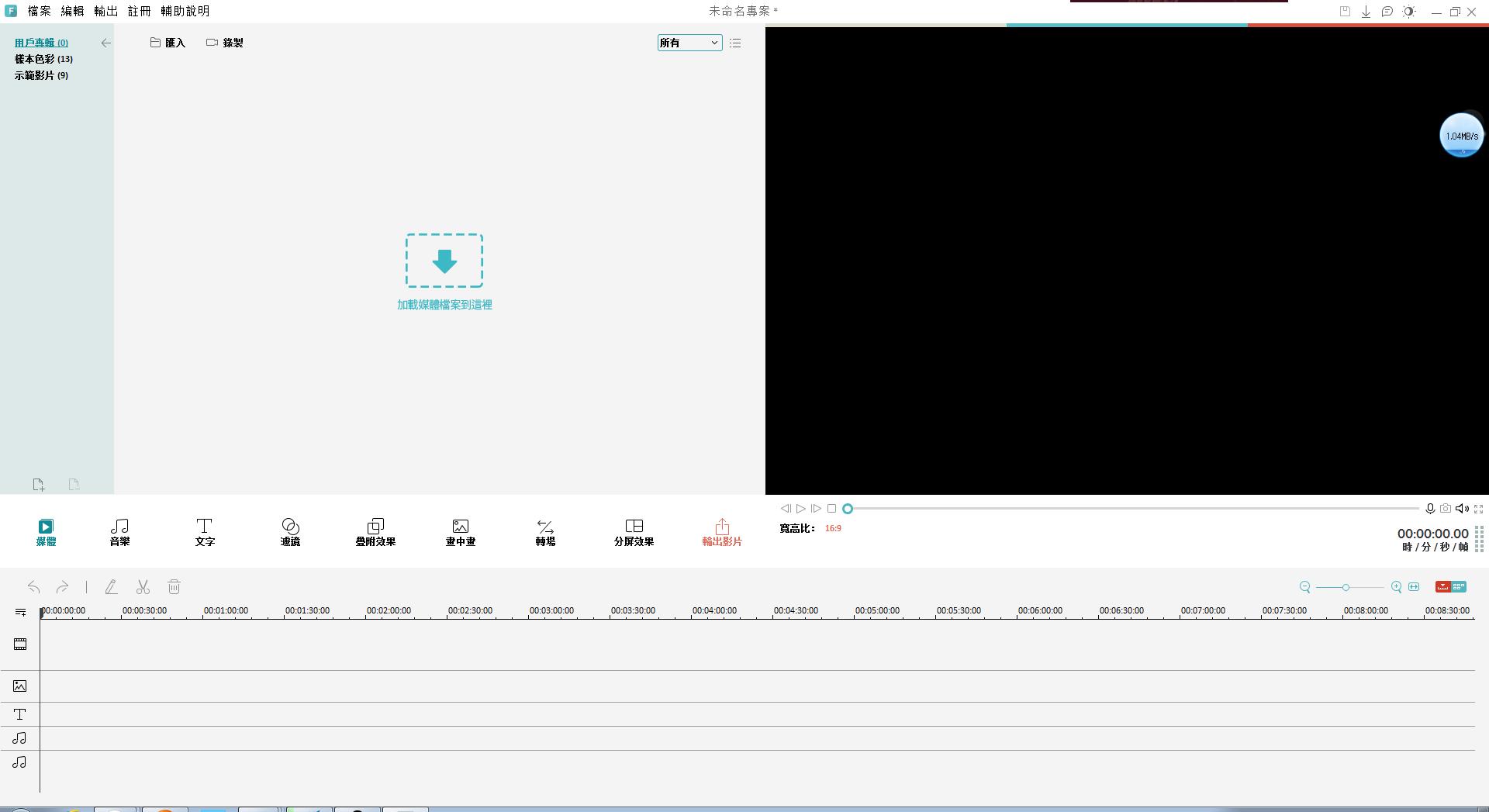
Task: Record a voiceover with microphone icon
Action: pos(1430,509)
